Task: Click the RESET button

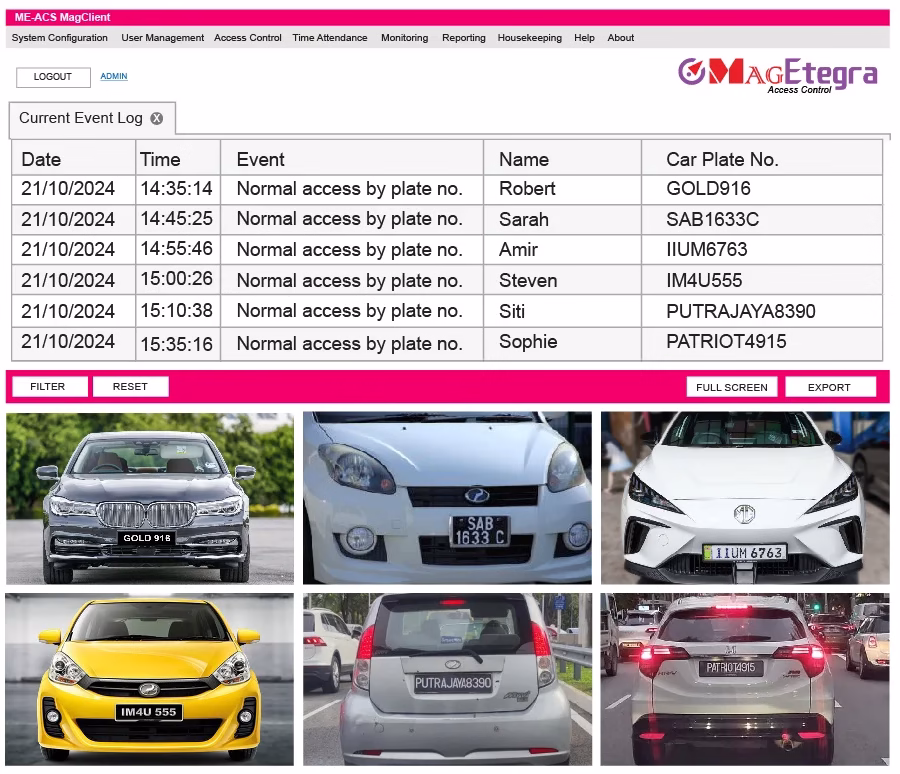Action: pos(131,386)
